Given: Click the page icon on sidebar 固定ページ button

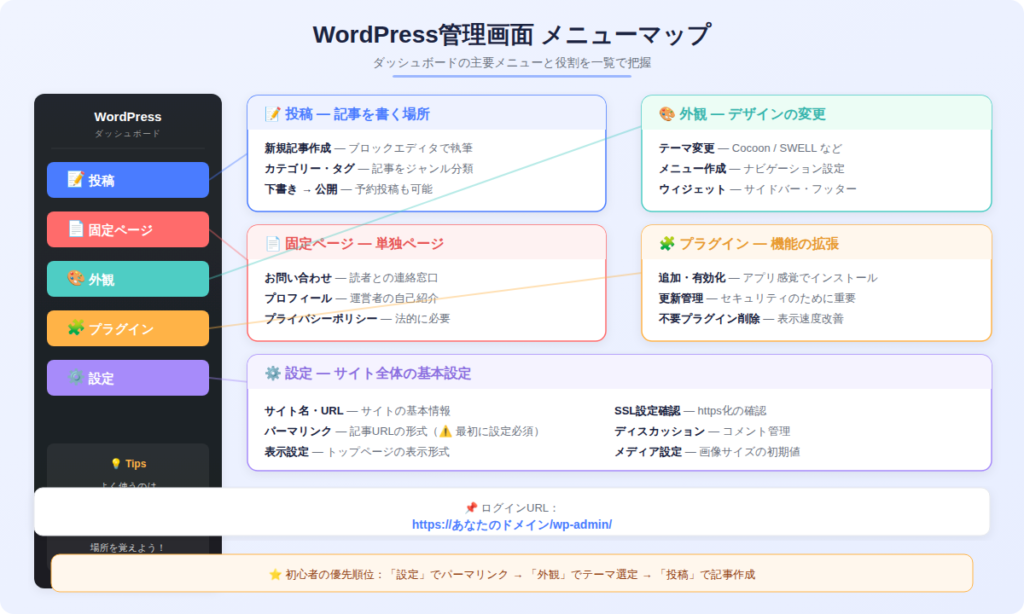Looking at the screenshot, I should point(75,229).
